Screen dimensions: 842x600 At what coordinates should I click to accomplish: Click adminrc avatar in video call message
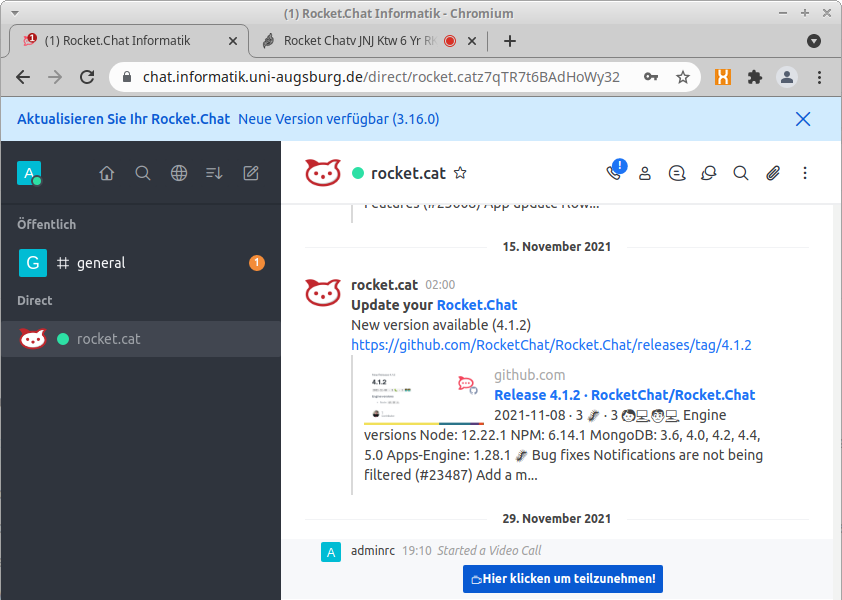tap(331, 552)
